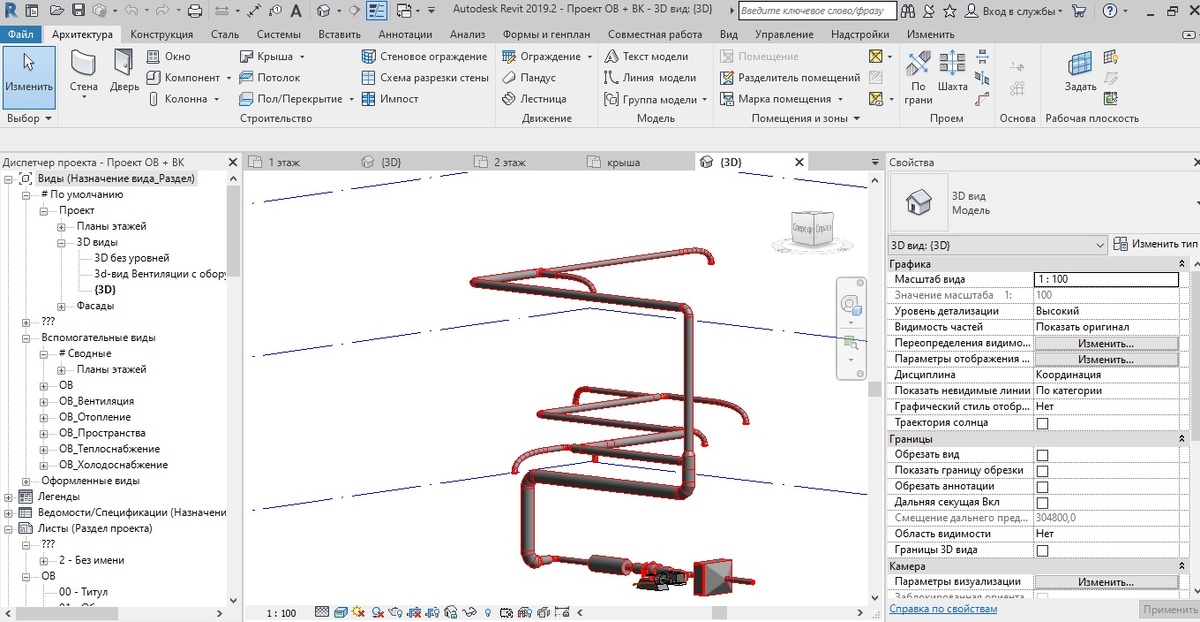Click the Изменить тип button
This screenshot has height=622, width=1200.
[1155, 244]
